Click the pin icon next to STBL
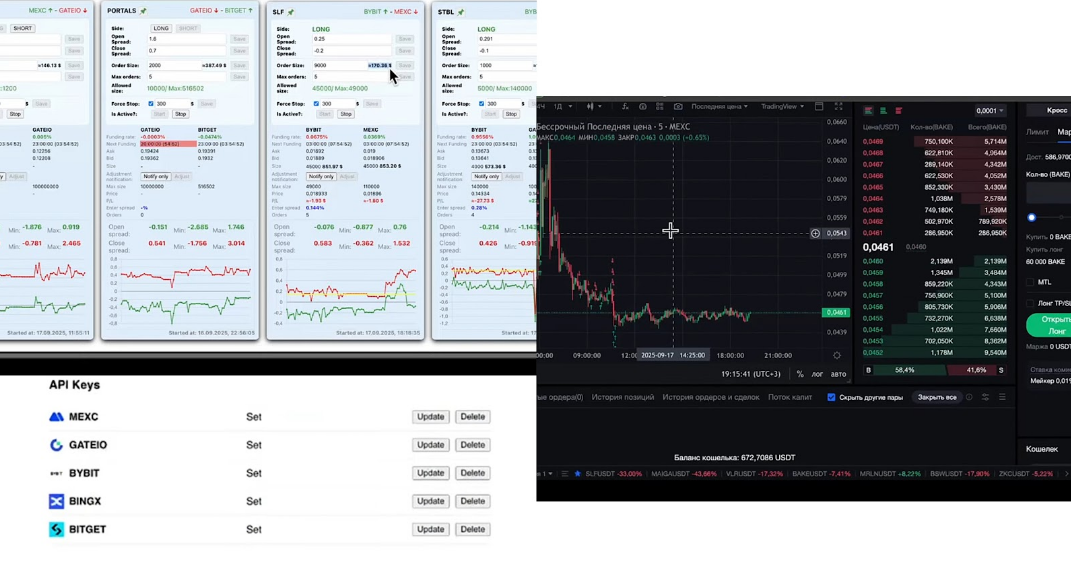The height and width of the screenshot is (567, 1071). (460, 12)
